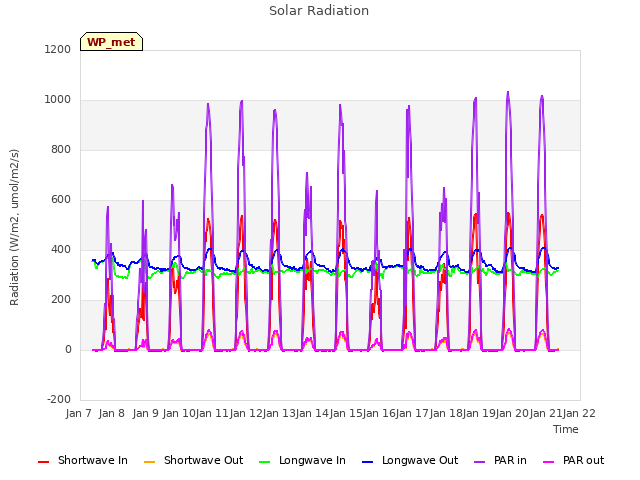Click the blue Longwave Out color marker
640x480 pixels.
[367, 462]
